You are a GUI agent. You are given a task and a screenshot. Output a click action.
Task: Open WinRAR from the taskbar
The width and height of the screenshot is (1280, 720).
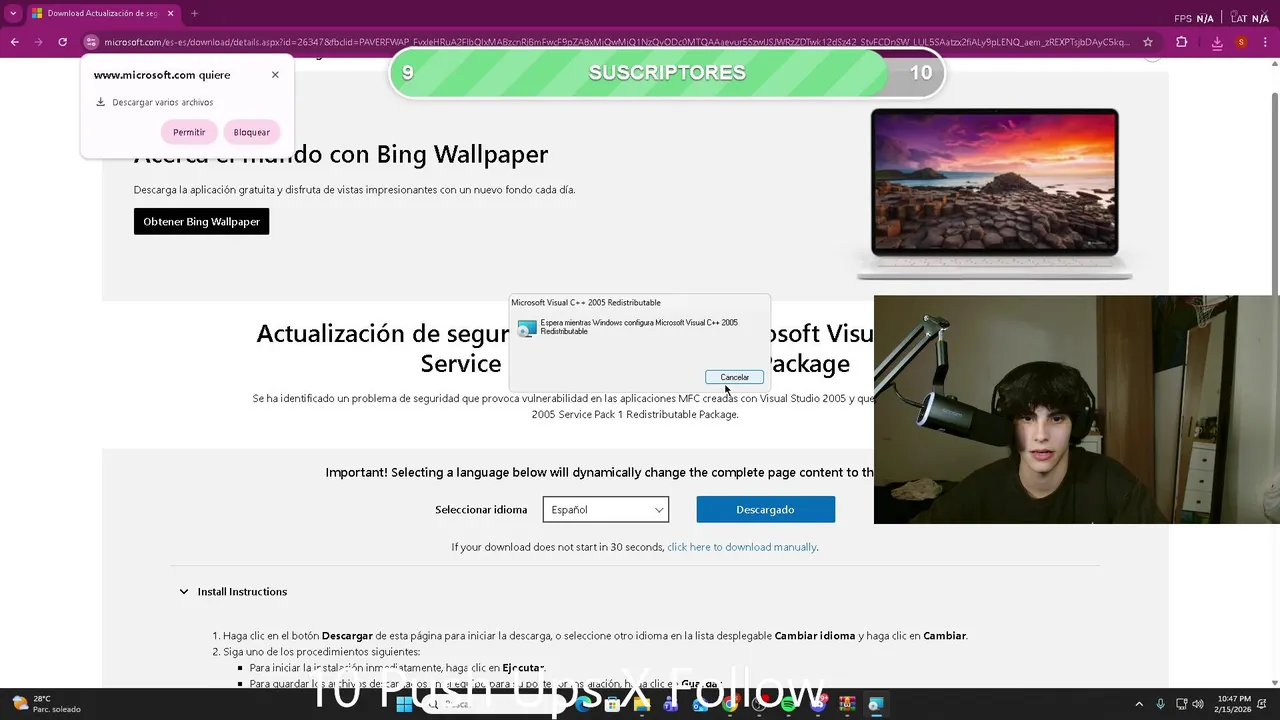click(847, 704)
